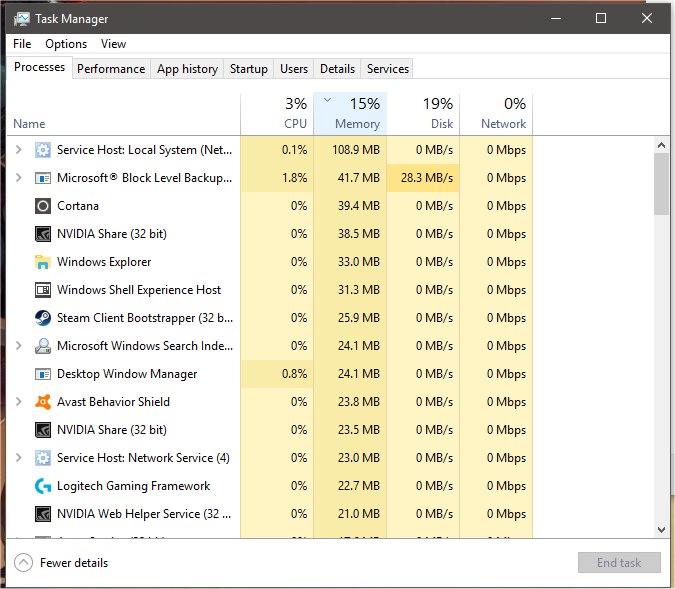Click the End task button

pos(619,562)
